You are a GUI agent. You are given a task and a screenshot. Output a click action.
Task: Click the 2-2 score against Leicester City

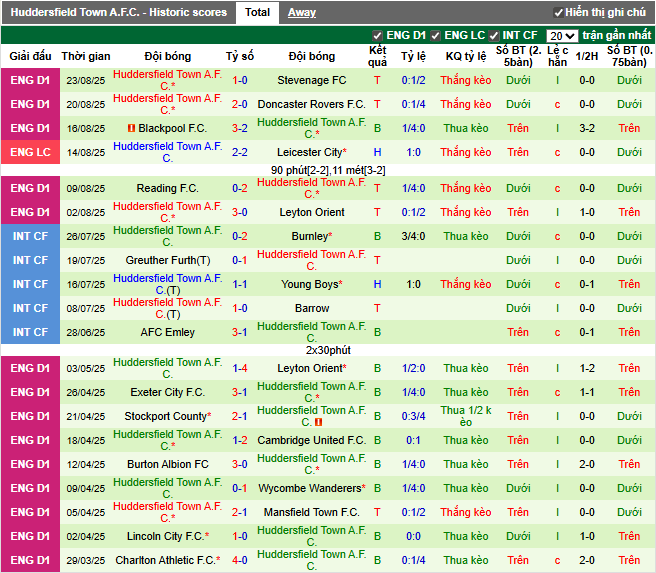pyautogui.click(x=240, y=152)
